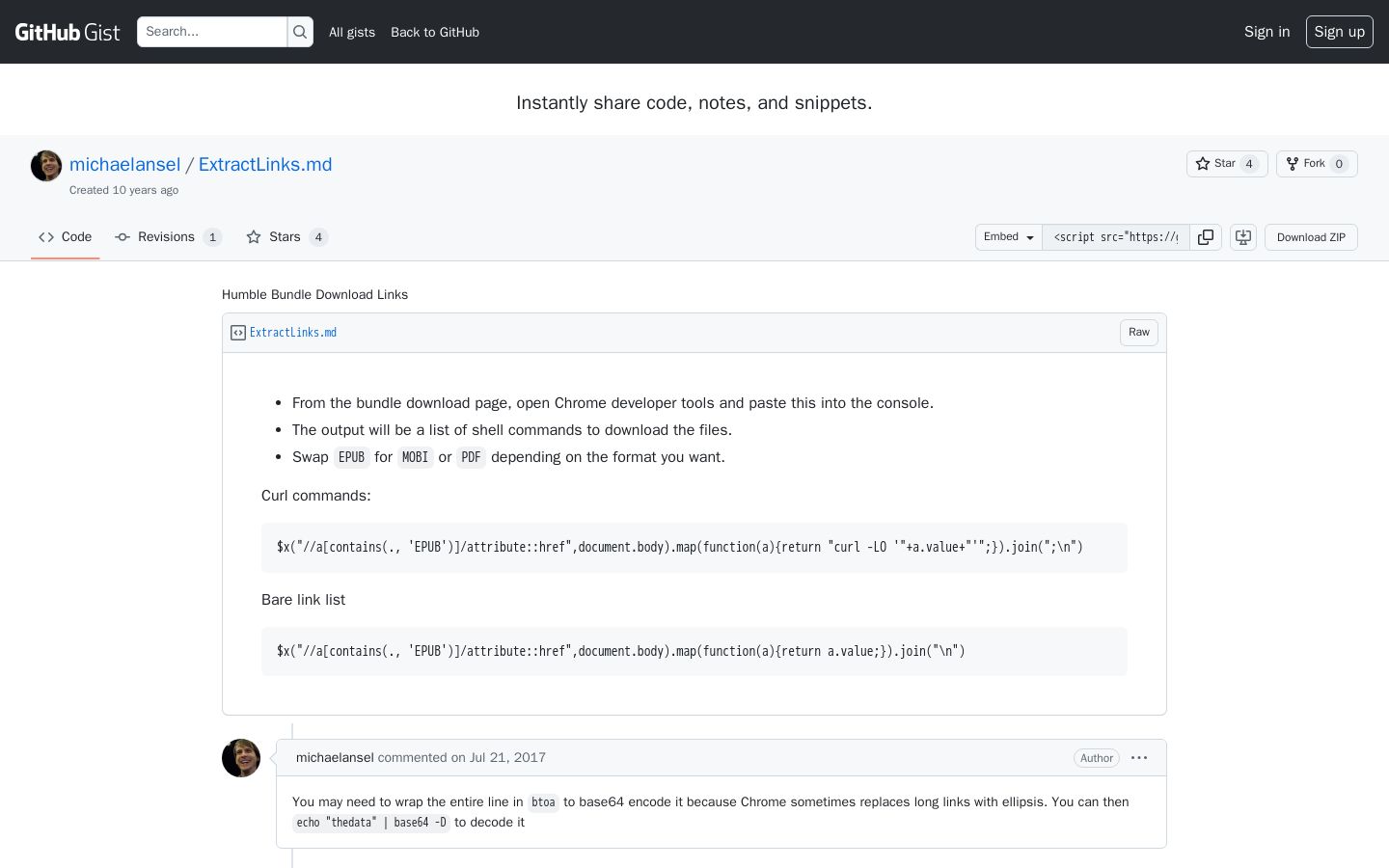The height and width of the screenshot is (868, 1389).
Task: View the star count of 4 beside Star
Action: pos(1249,164)
